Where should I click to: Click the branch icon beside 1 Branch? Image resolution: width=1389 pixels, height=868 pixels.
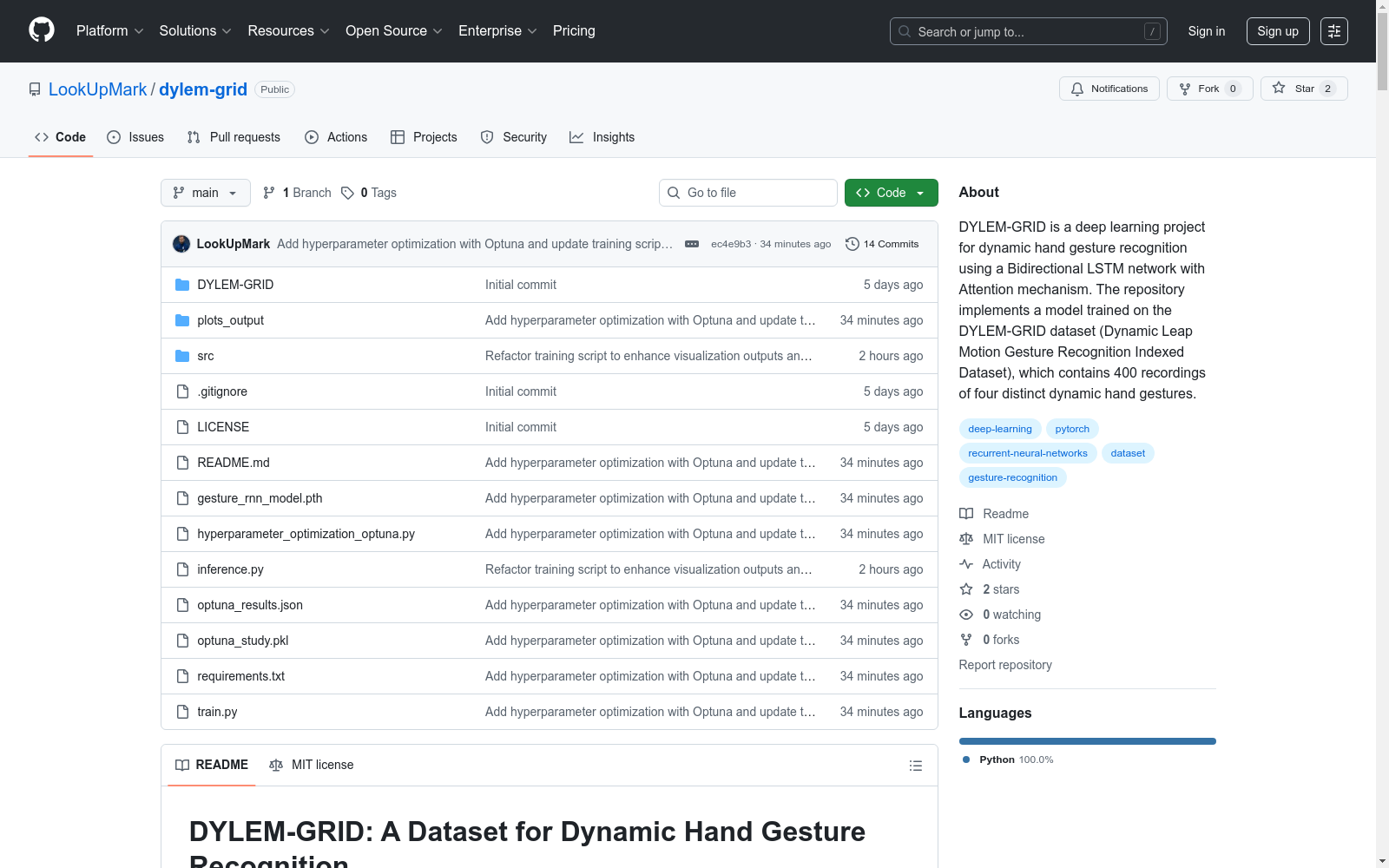[269, 193]
